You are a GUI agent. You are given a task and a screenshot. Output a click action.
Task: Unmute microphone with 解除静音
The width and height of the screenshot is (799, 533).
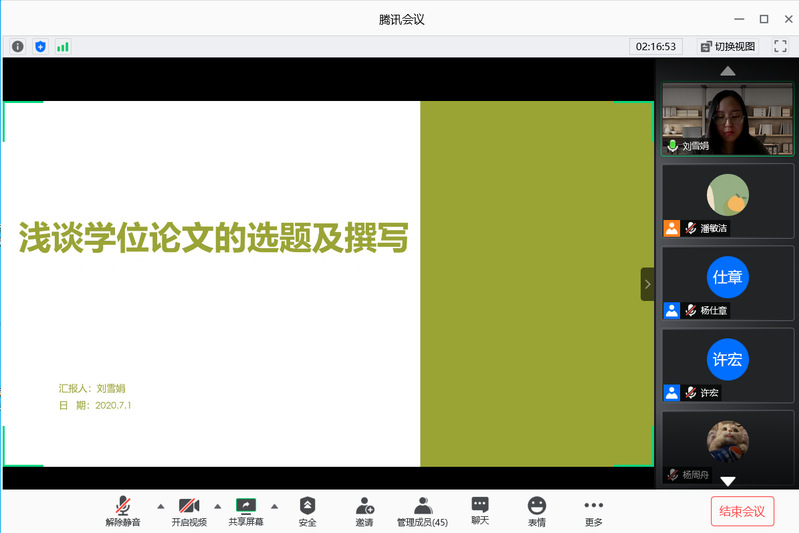coord(123,511)
